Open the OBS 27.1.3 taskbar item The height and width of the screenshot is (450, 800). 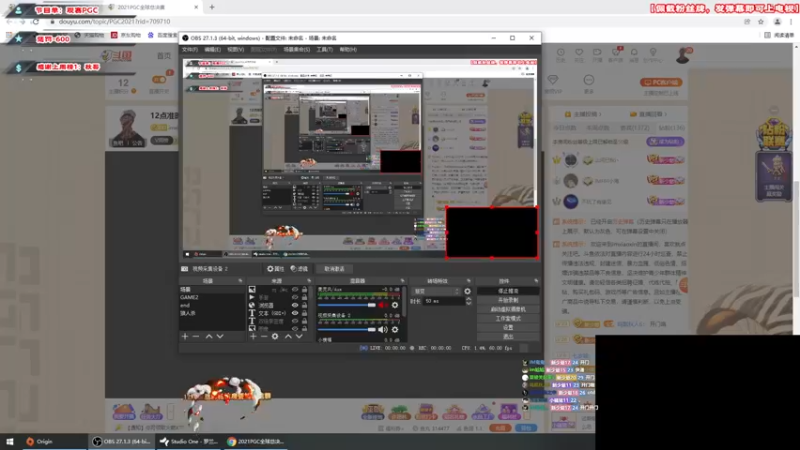tap(122, 441)
